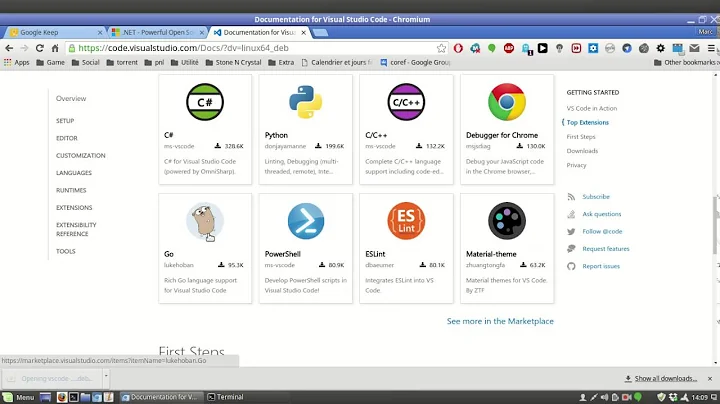Jump to Privacy in page outline
Screen dimensions: 720x404
tap(576, 165)
